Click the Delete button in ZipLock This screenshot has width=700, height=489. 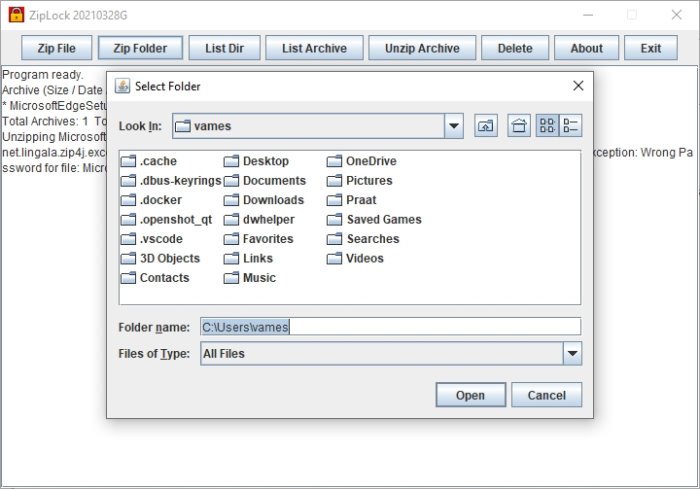tap(515, 48)
